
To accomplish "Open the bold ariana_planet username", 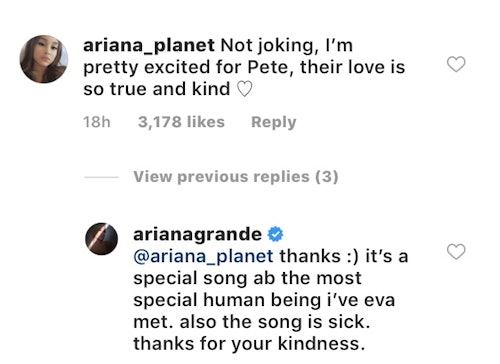I will 149,46.
